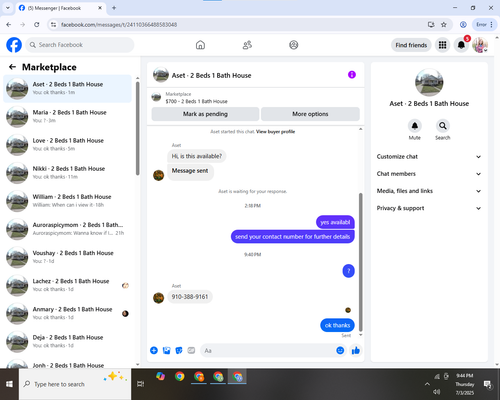Open the account profile picture menu
Screen dimensions: 500x400
pyautogui.click(x=480, y=45)
